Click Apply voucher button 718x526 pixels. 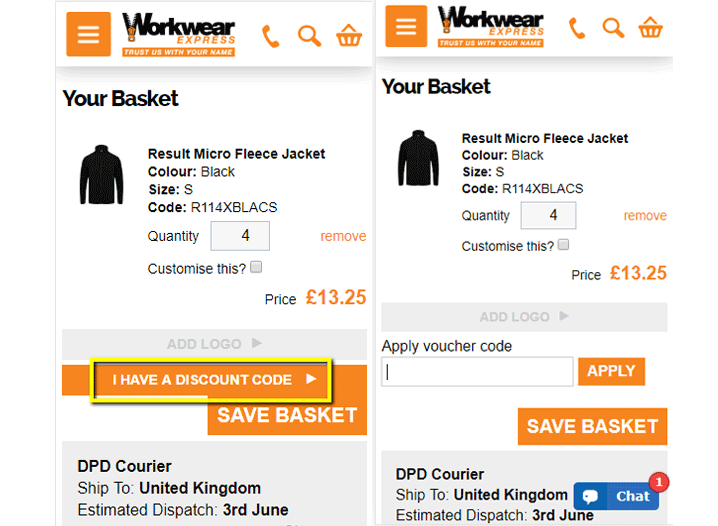[x=611, y=371]
